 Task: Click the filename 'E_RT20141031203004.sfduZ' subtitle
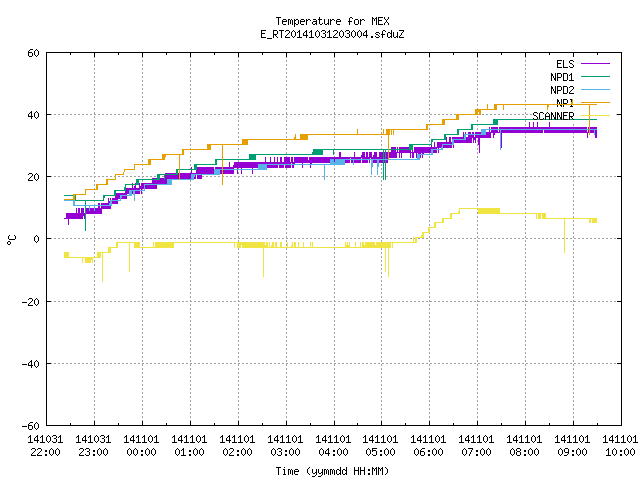coord(332,34)
